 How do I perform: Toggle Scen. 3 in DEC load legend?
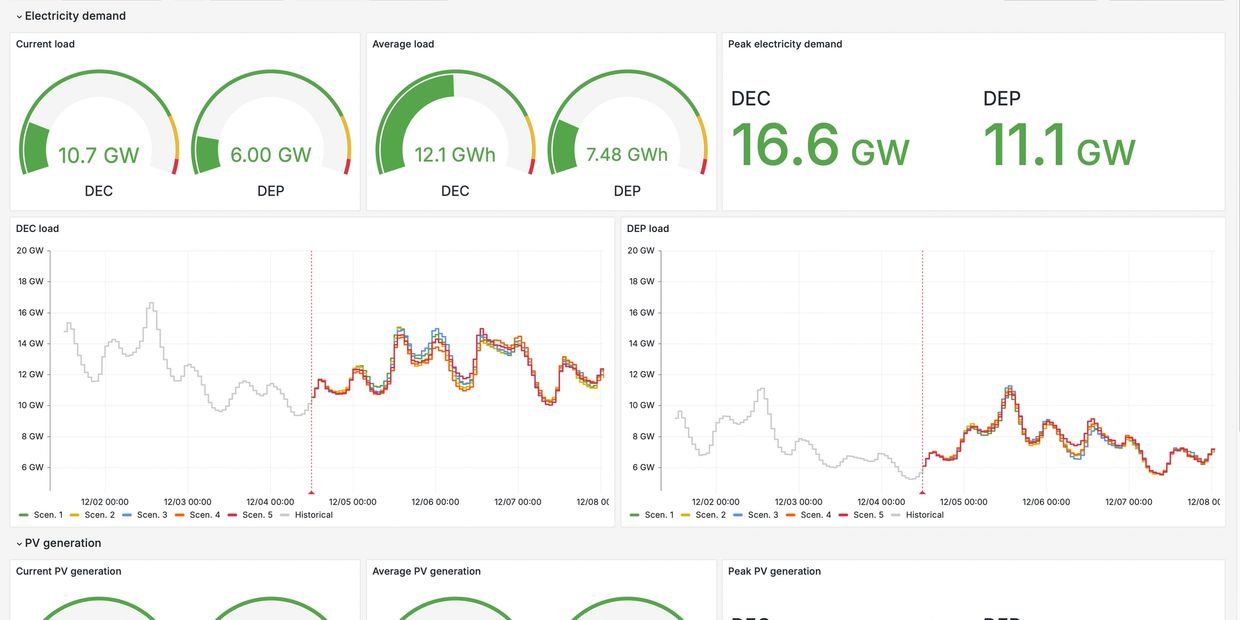tap(152, 515)
